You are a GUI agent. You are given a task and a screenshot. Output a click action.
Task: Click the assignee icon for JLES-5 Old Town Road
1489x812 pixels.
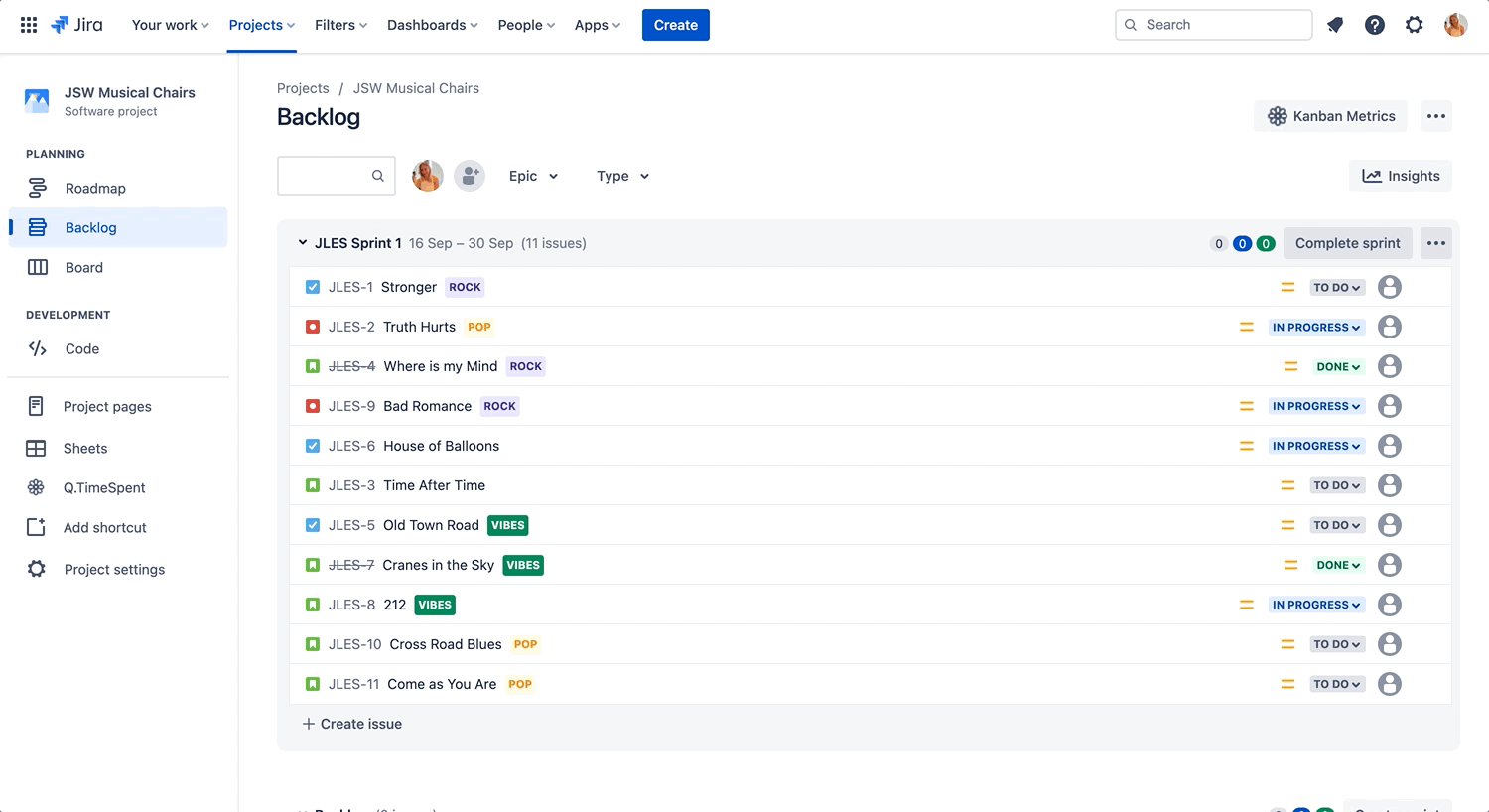pyautogui.click(x=1390, y=525)
